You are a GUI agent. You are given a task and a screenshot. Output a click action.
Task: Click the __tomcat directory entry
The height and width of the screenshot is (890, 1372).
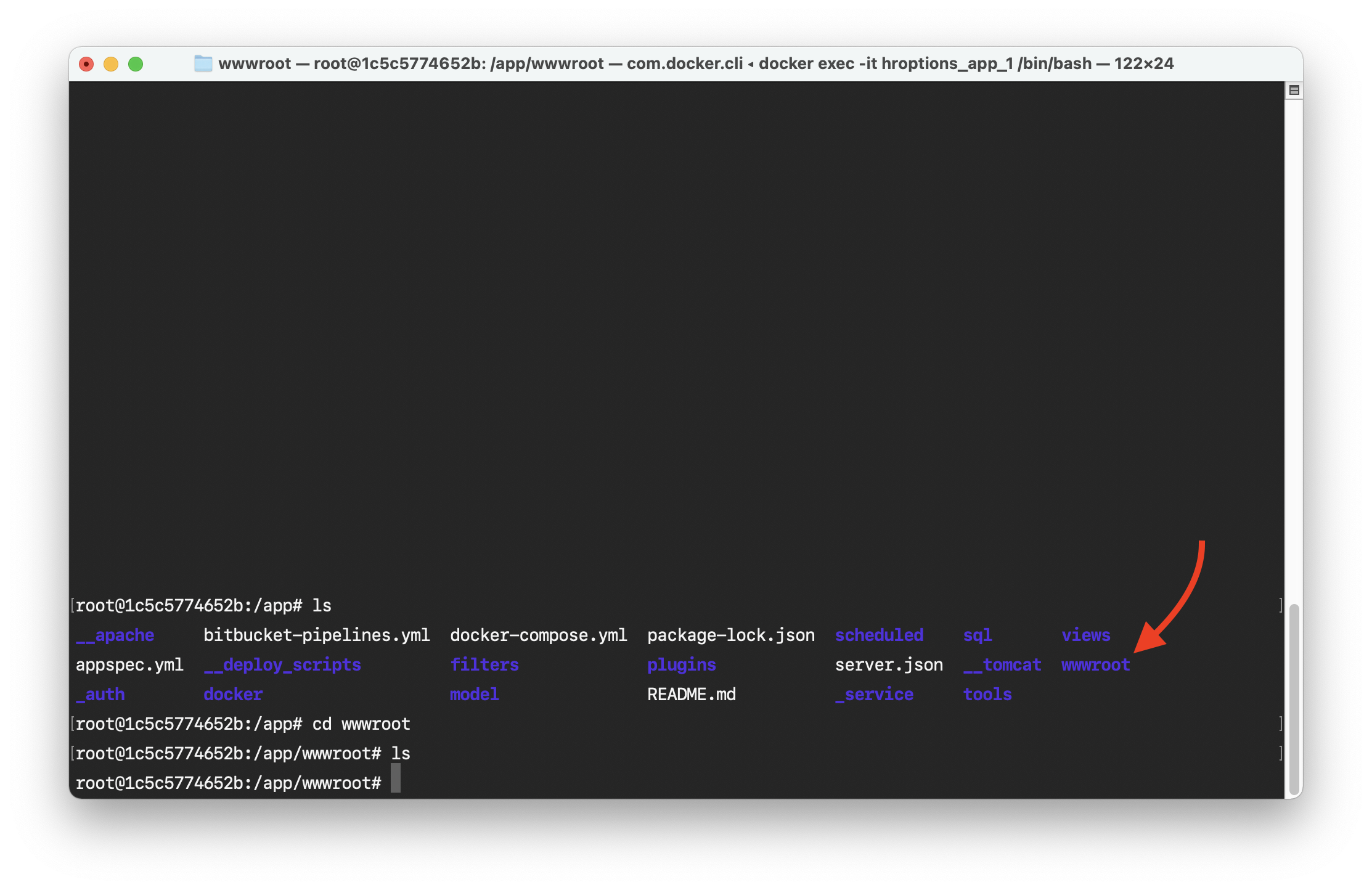(x=1002, y=664)
